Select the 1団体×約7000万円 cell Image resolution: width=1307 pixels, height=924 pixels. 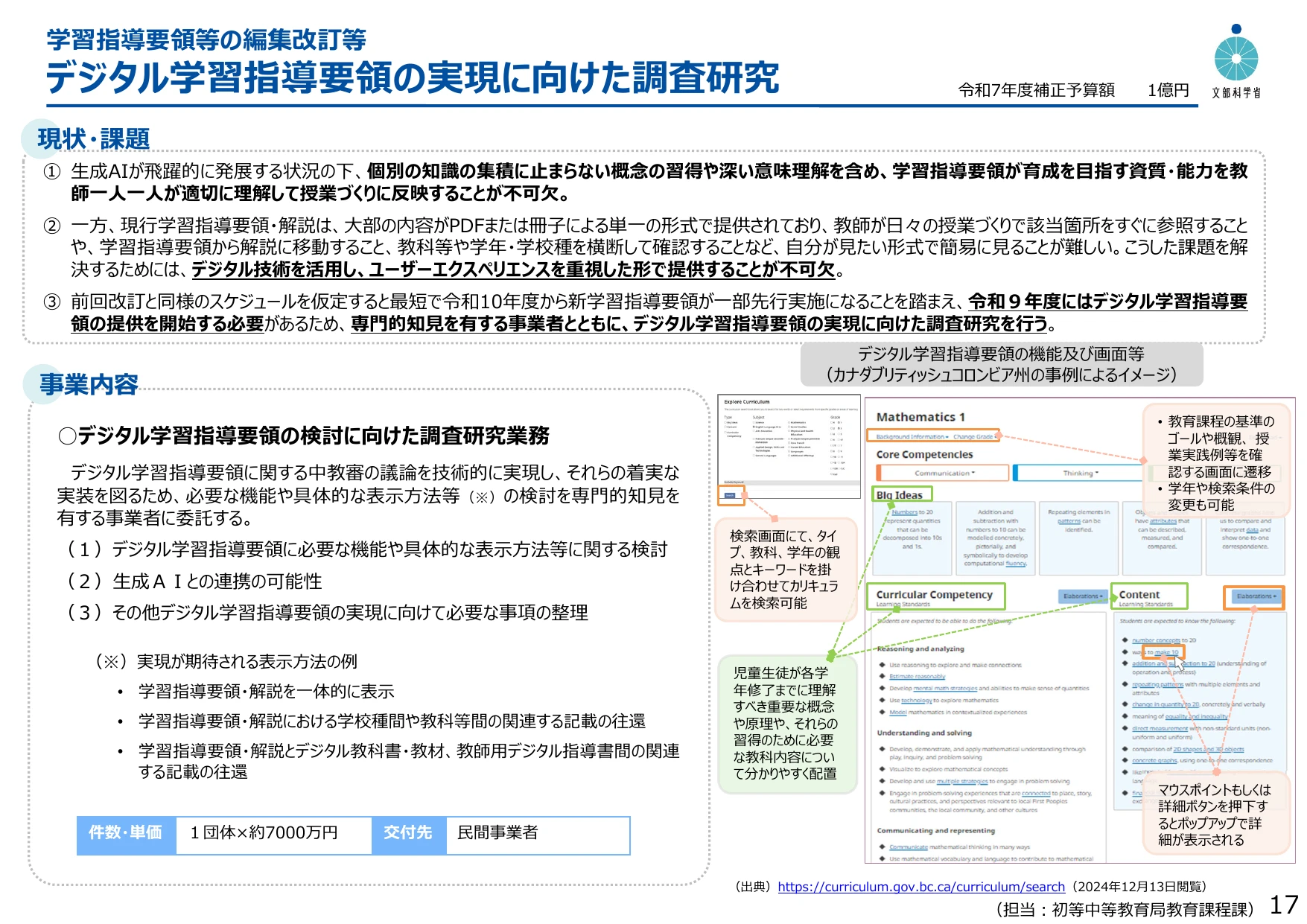click(x=274, y=835)
